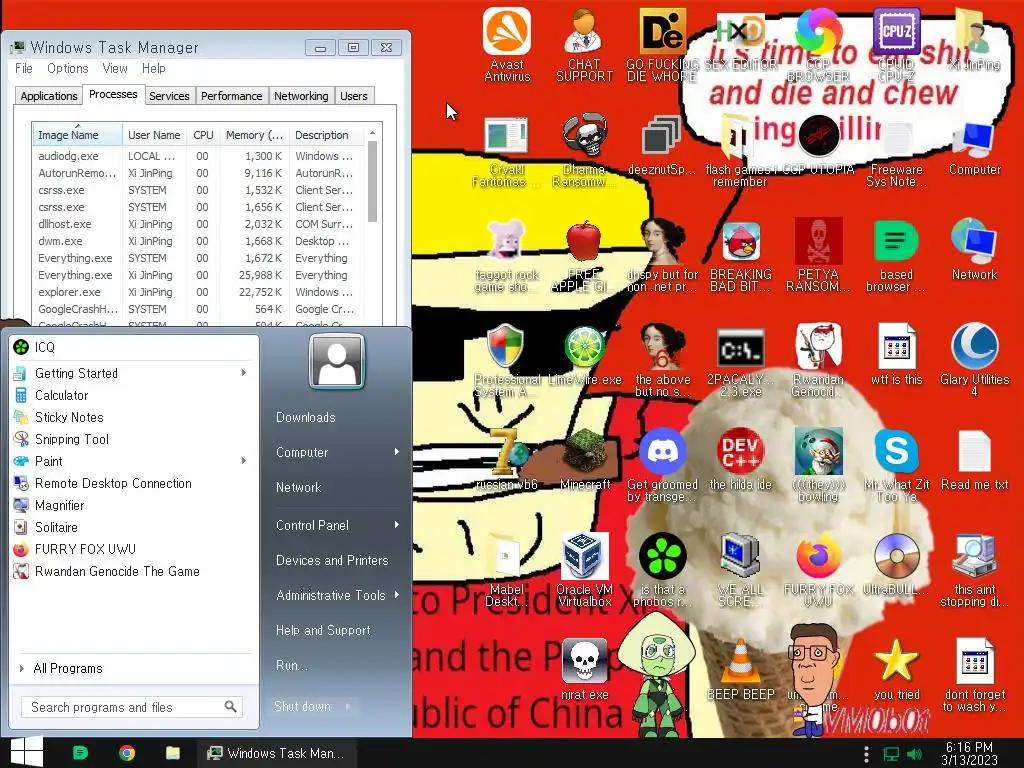Open the Shut down options arrow

(349, 706)
